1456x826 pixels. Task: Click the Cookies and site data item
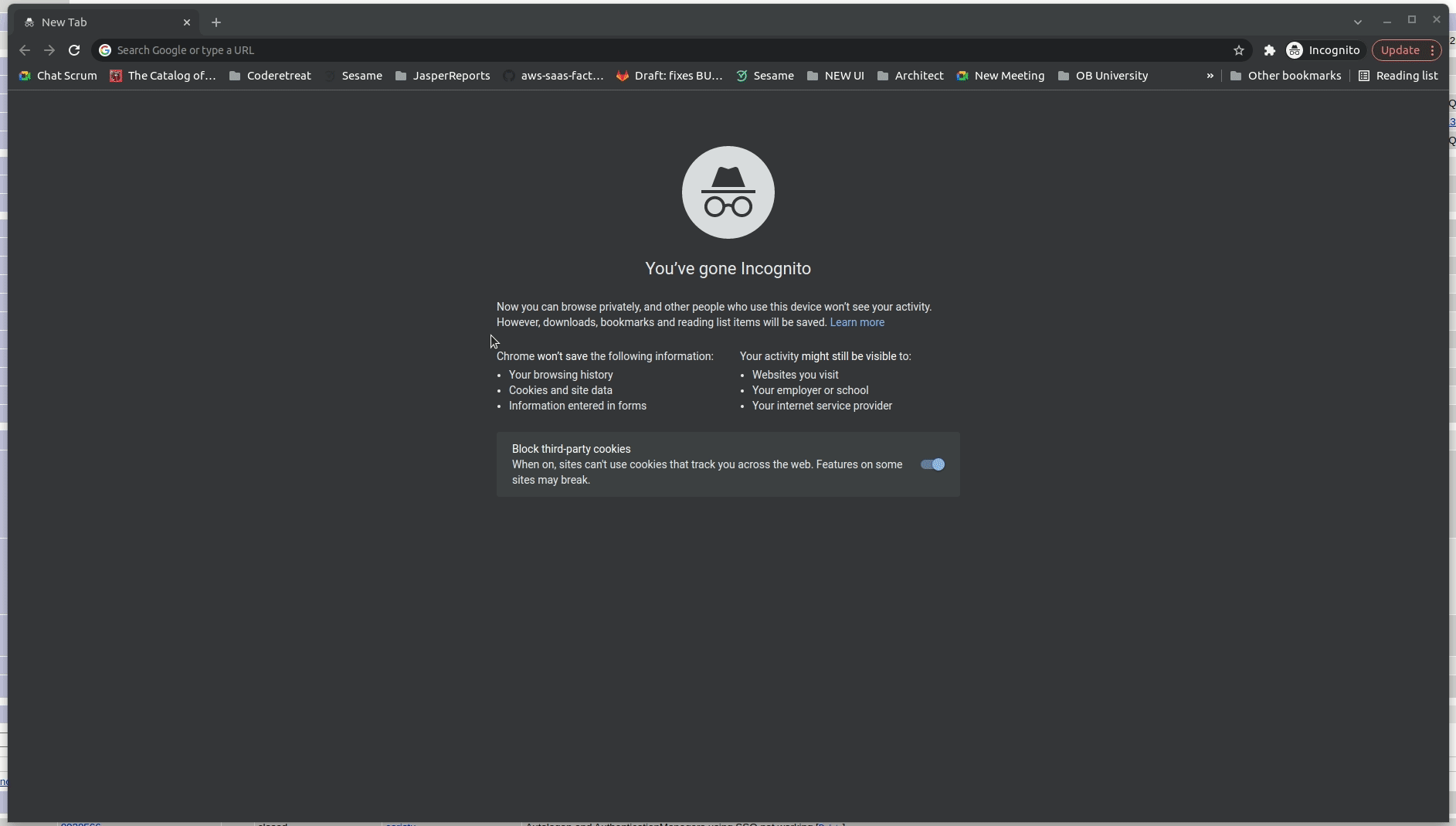click(x=561, y=390)
